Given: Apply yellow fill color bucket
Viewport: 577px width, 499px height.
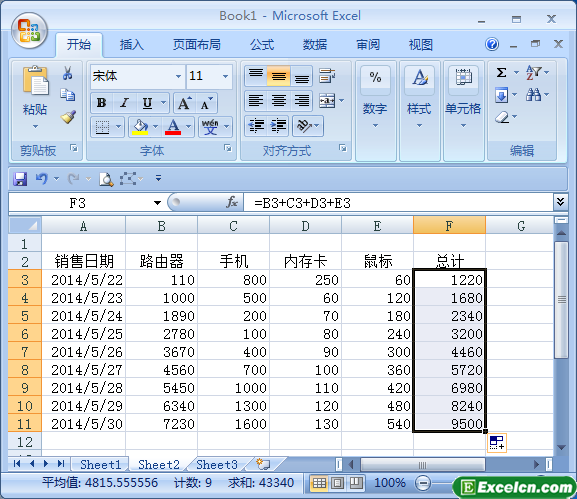Looking at the screenshot, I should coord(140,127).
